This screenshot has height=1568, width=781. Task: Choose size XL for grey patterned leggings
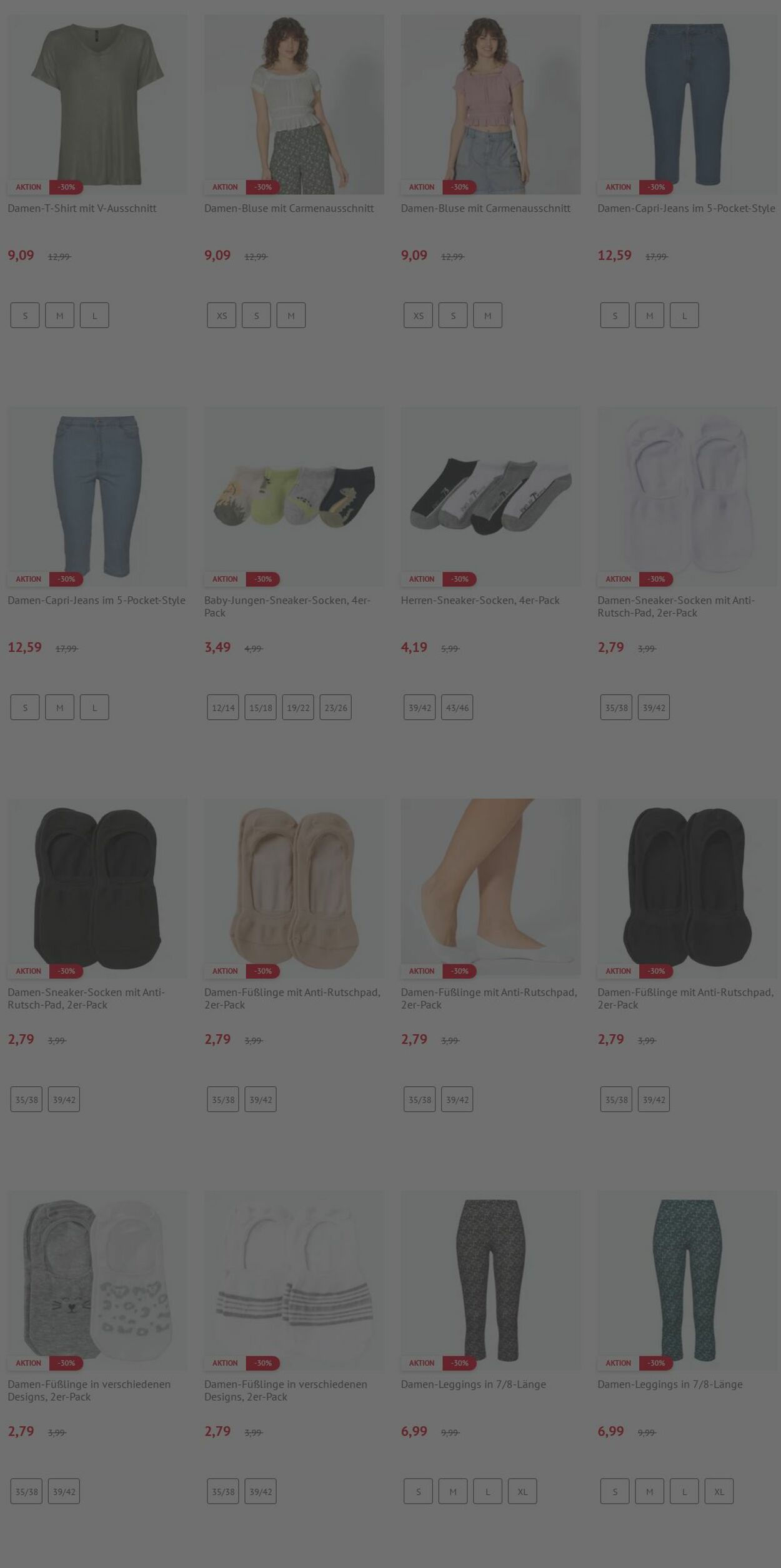click(x=522, y=1491)
